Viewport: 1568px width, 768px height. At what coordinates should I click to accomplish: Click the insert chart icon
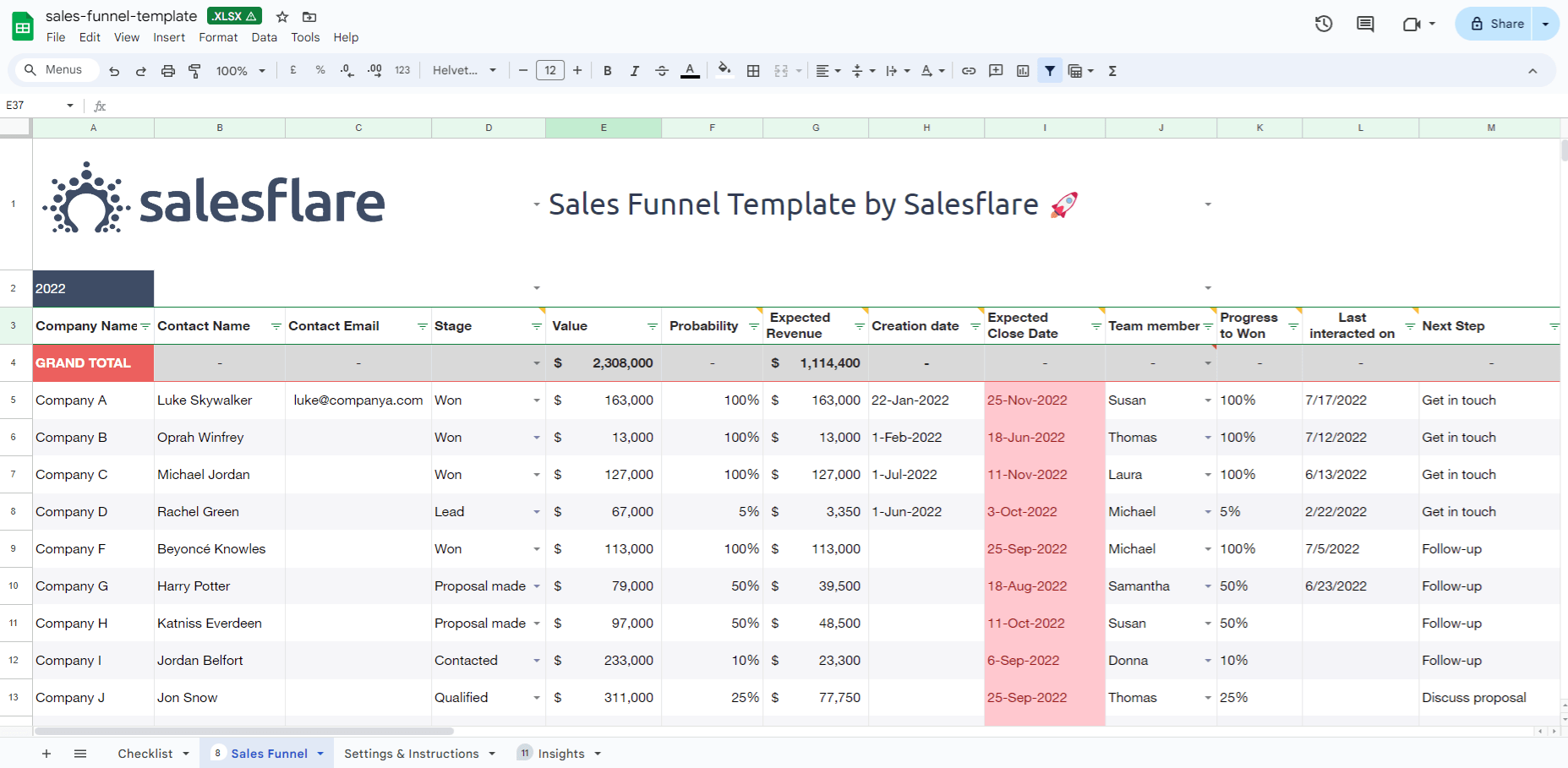pos(1023,71)
